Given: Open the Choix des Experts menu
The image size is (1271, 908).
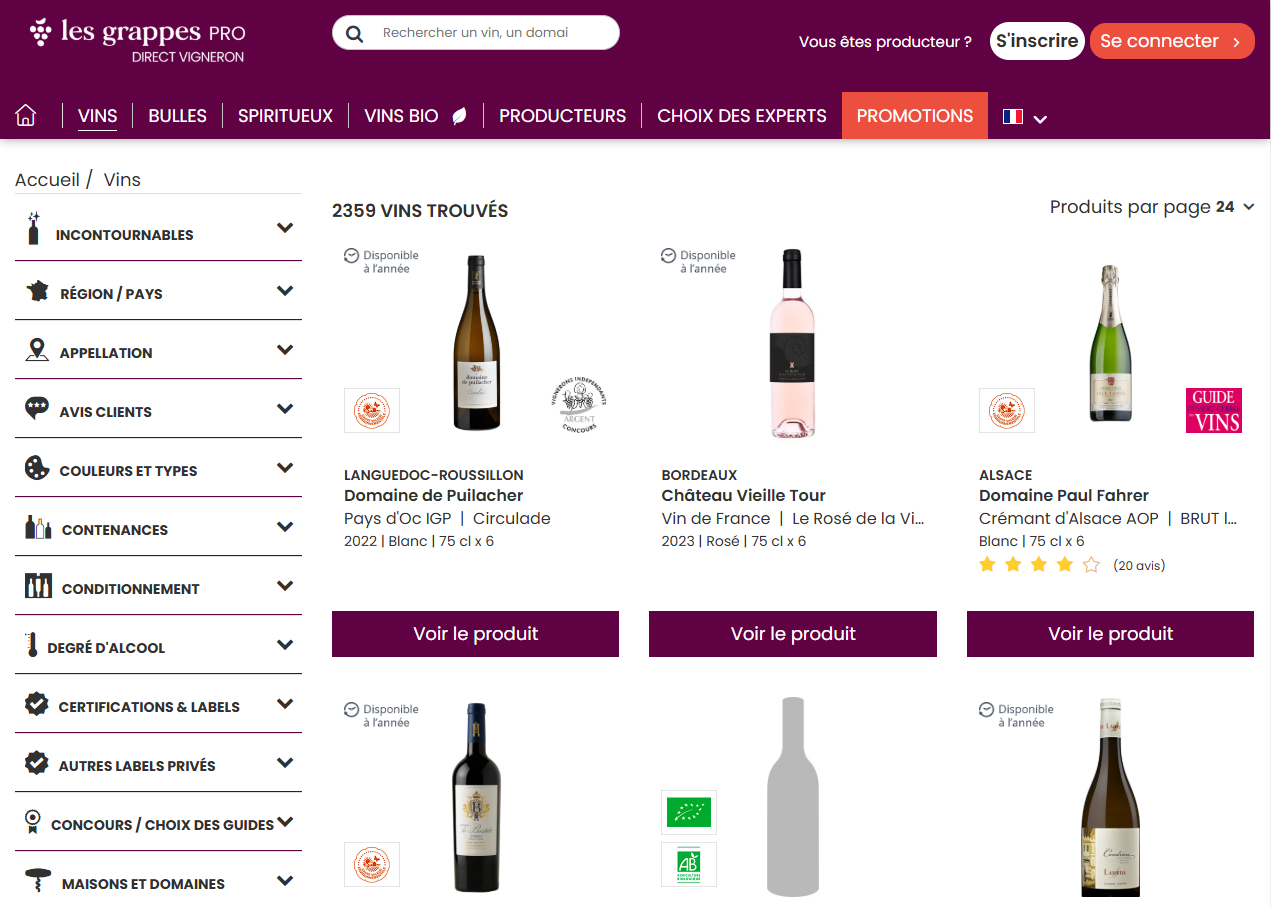Looking at the screenshot, I should (x=741, y=116).
